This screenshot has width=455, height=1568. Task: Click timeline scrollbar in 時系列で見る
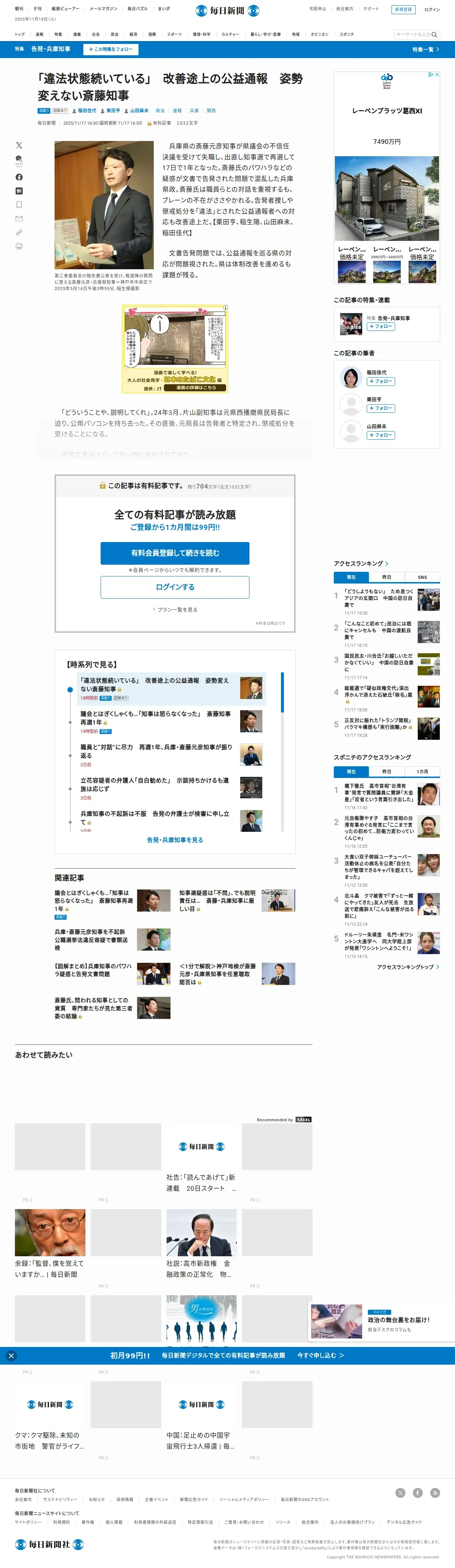(282, 751)
